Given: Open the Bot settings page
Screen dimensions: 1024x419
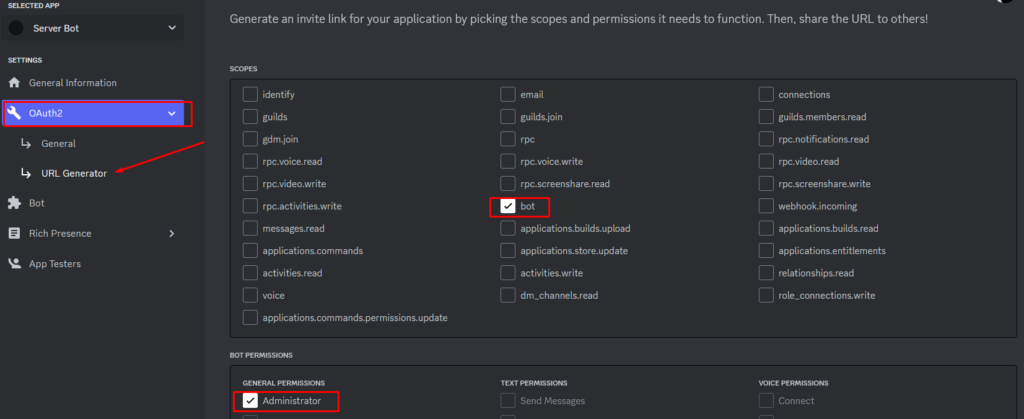Looking at the screenshot, I should tap(37, 203).
